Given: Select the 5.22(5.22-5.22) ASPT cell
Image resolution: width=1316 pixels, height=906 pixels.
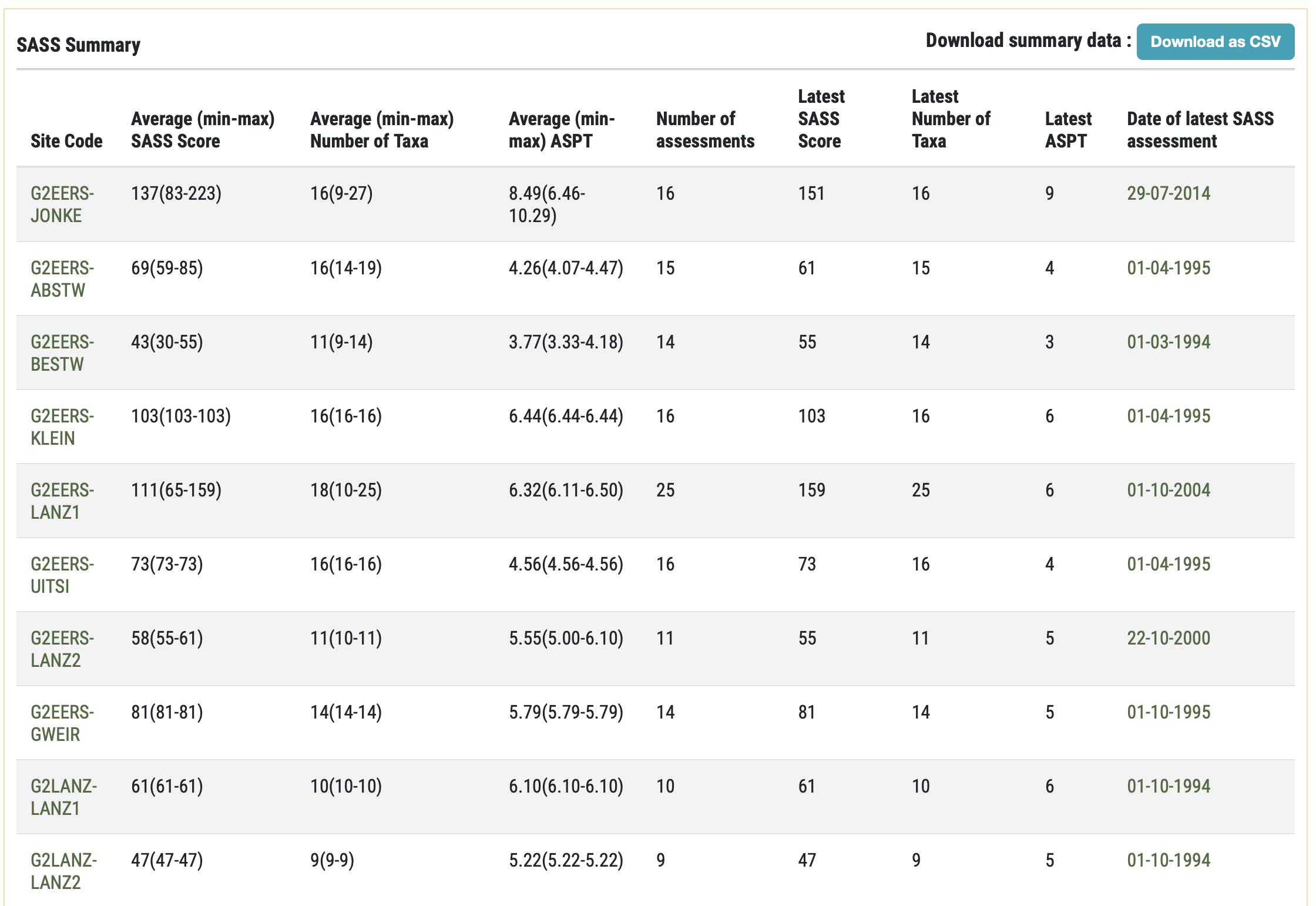Looking at the screenshot, I should coord(566,860).
